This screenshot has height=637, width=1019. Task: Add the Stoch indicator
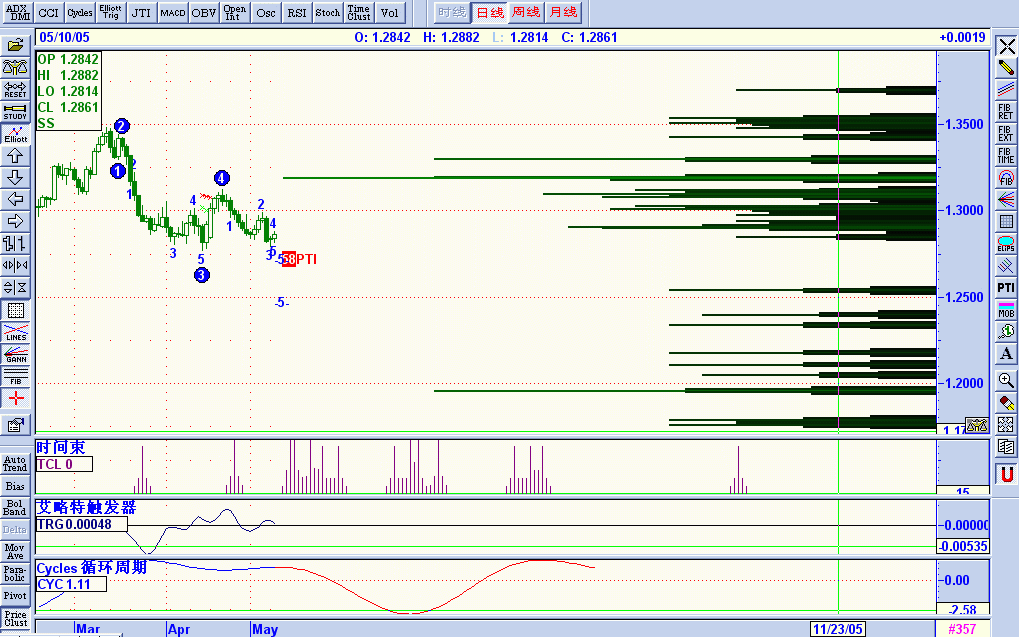coord(328,12)
